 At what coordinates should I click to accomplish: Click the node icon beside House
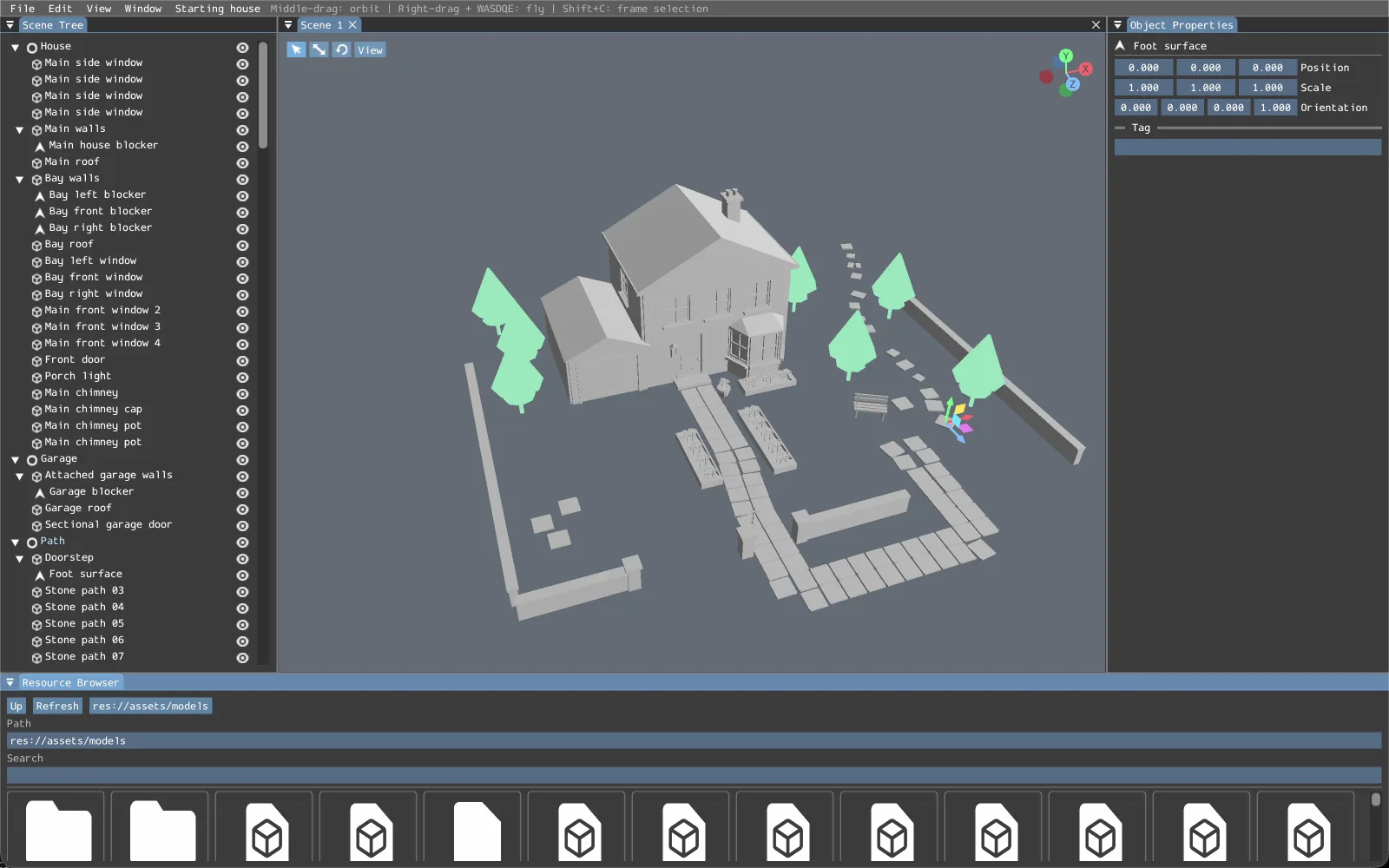(32, 47)
